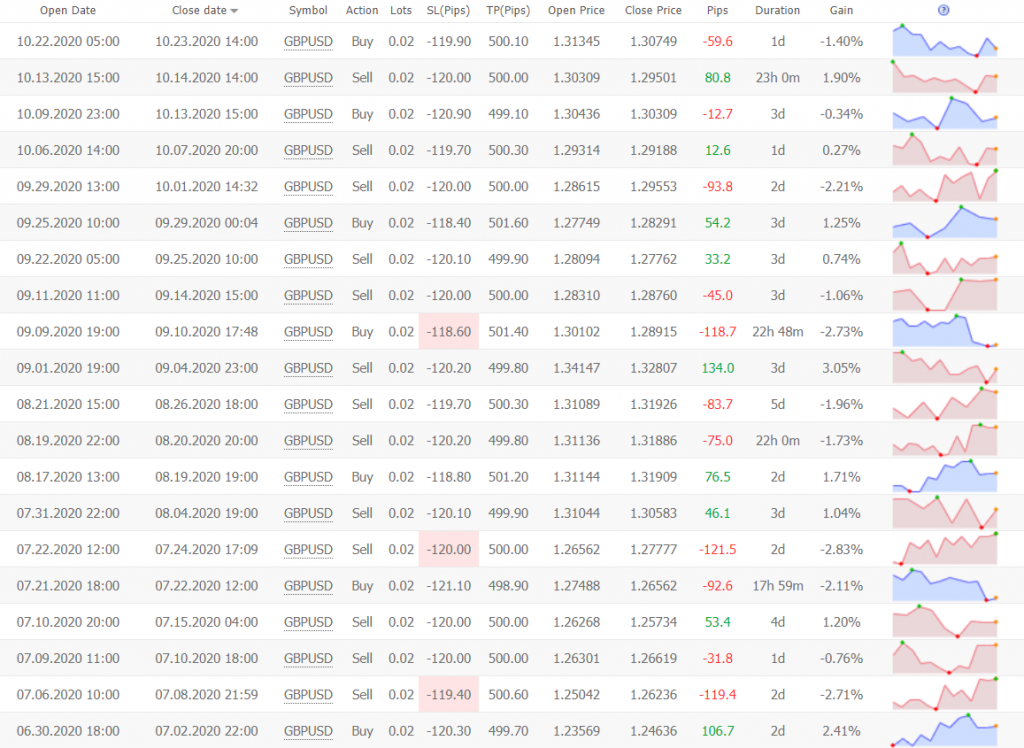
Task: View mini chart of 09.25.2020 buy trade
Action: click(x=944, y=222)
